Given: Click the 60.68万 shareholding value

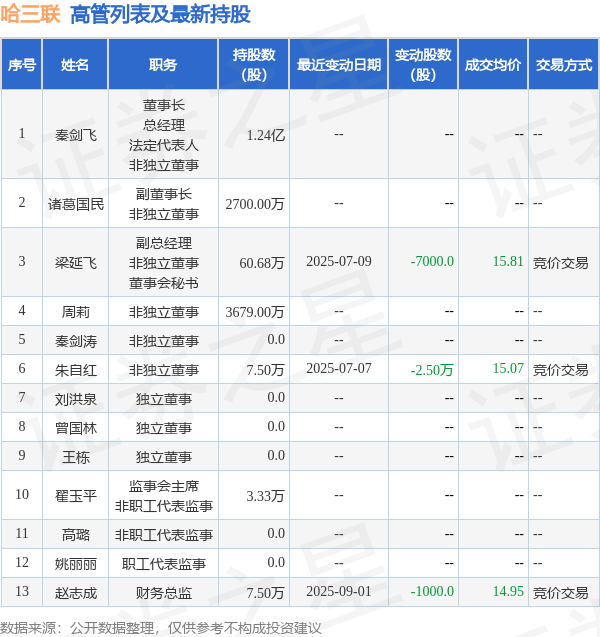Looking at the screenshot, I should pos(262,263).
